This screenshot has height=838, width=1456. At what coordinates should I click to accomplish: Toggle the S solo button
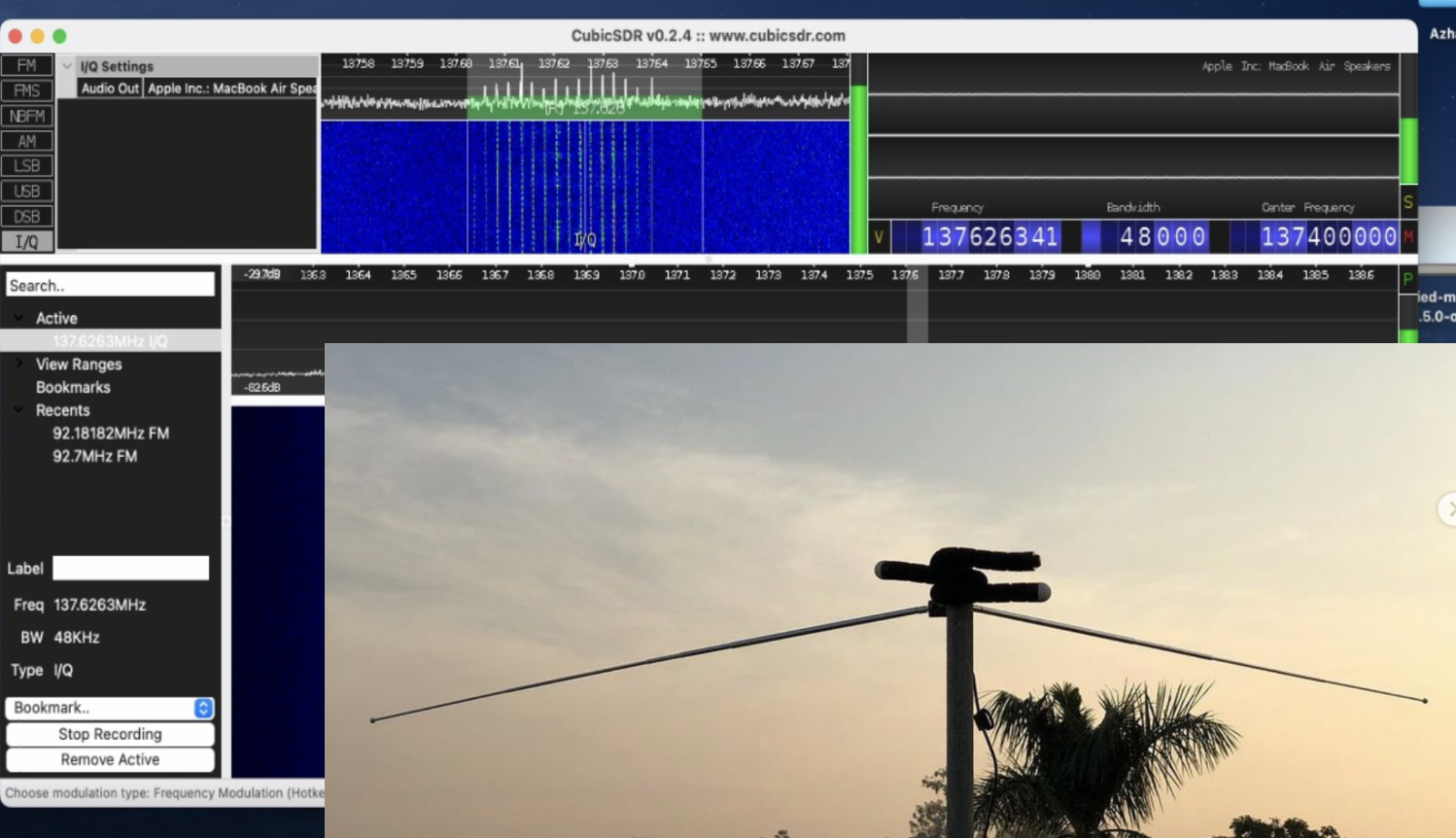coord(1408,202)
